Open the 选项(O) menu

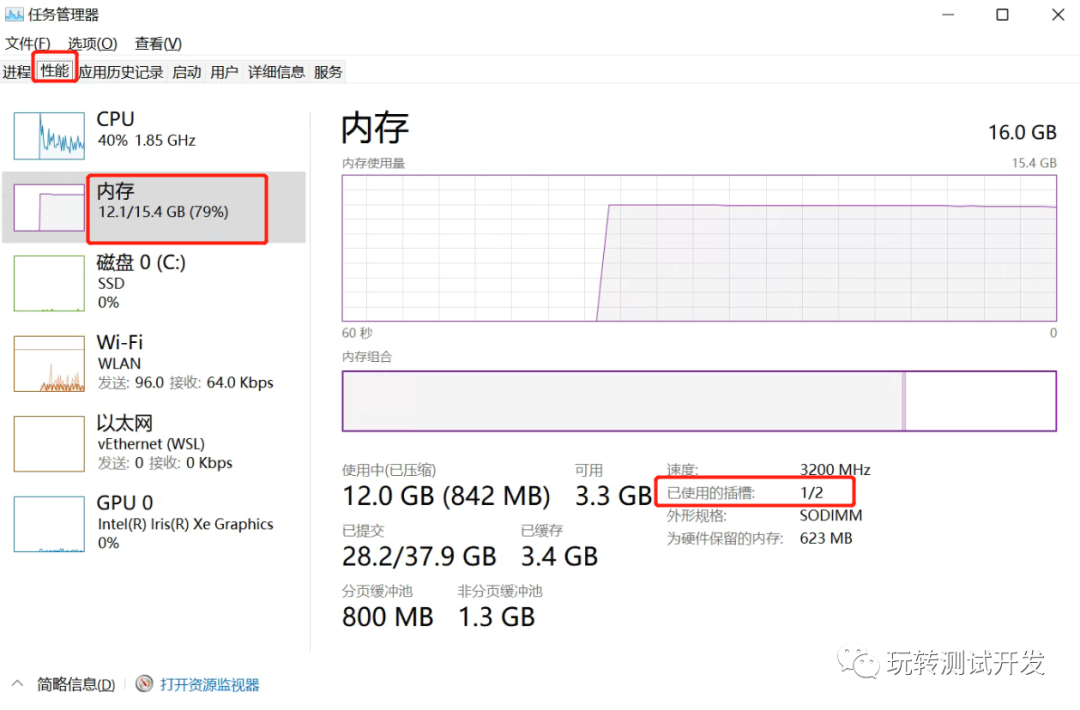click(x=91, y=43)
